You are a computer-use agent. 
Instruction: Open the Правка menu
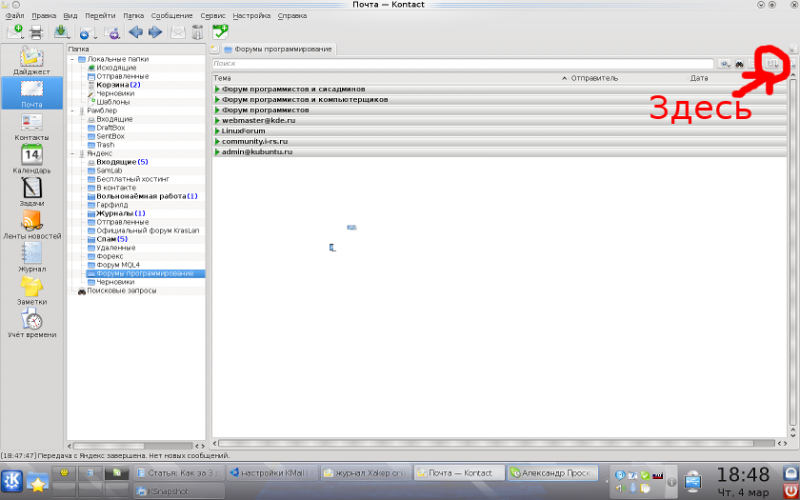tap(44, 16)
